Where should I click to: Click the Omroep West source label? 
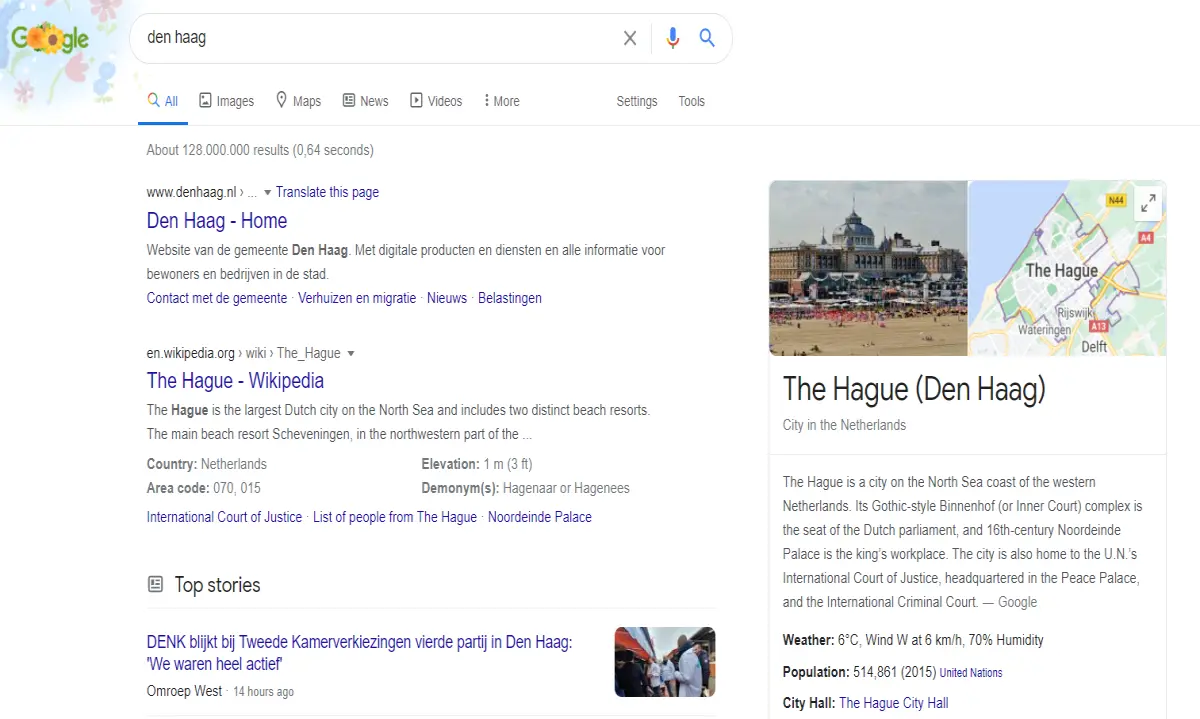tap(184, 691)
